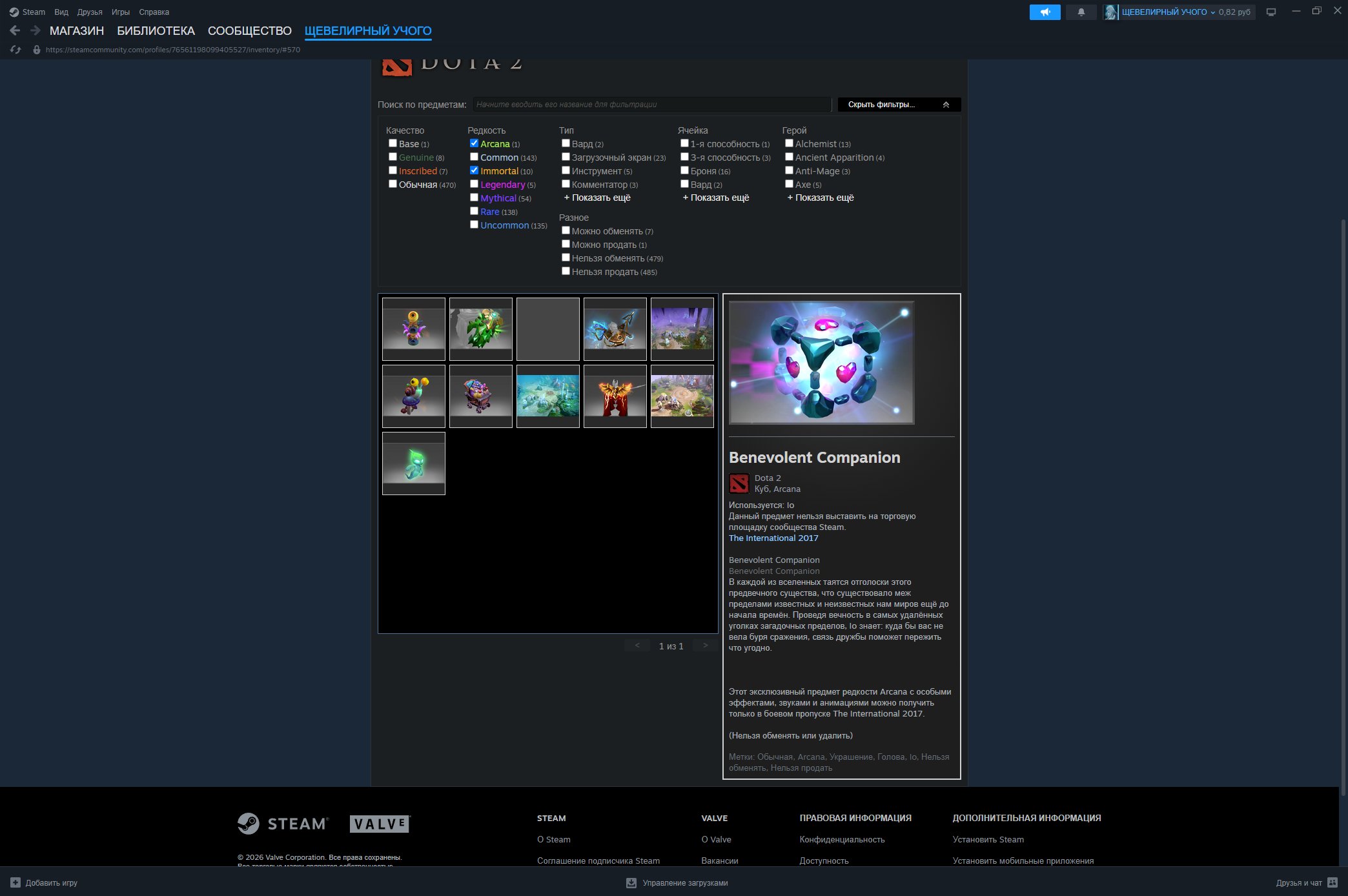
Task: Select the glowing green spirit item
Action: pyautogui.click(x=414, y=463)
